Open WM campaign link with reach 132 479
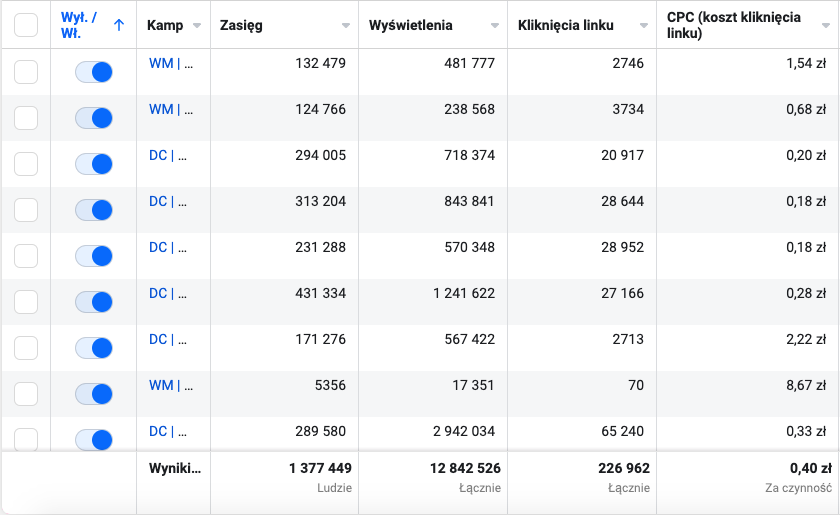840x515 pixels. 171,63
